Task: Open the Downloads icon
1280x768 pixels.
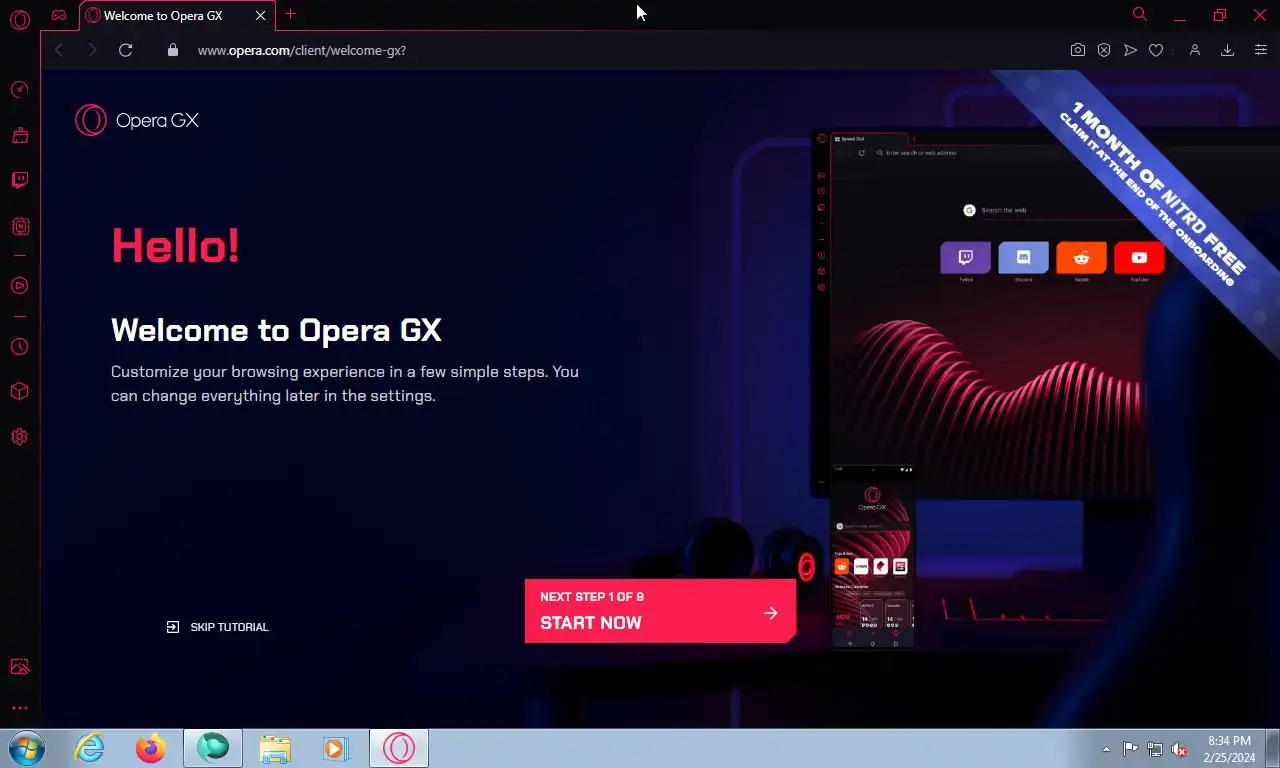Action: pyautogui.click(x=1227, y=50)
